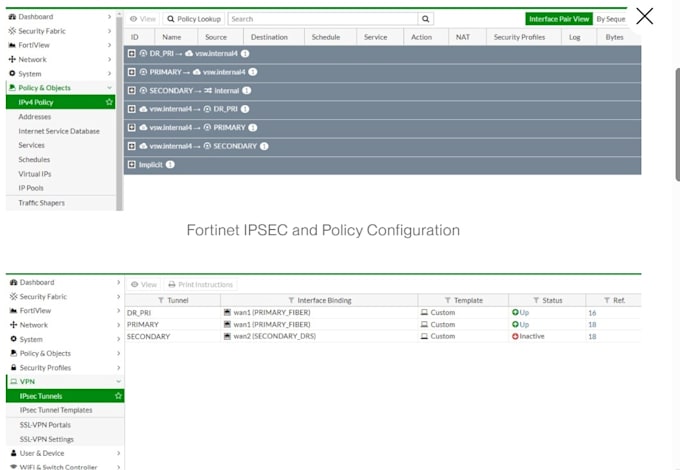Click the info badge on Implicit row
The height and width of the screenshot is (470, 680).
(170, 164)
